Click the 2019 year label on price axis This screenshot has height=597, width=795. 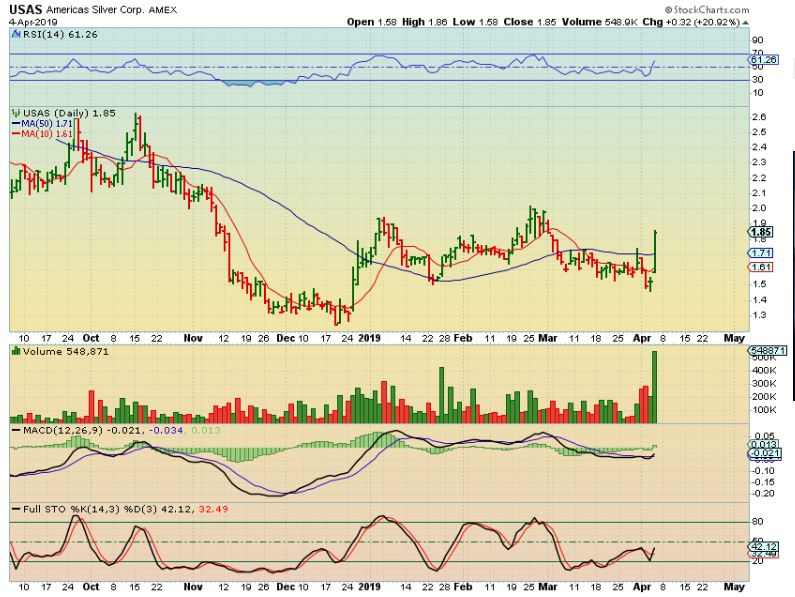click(371, 338)
